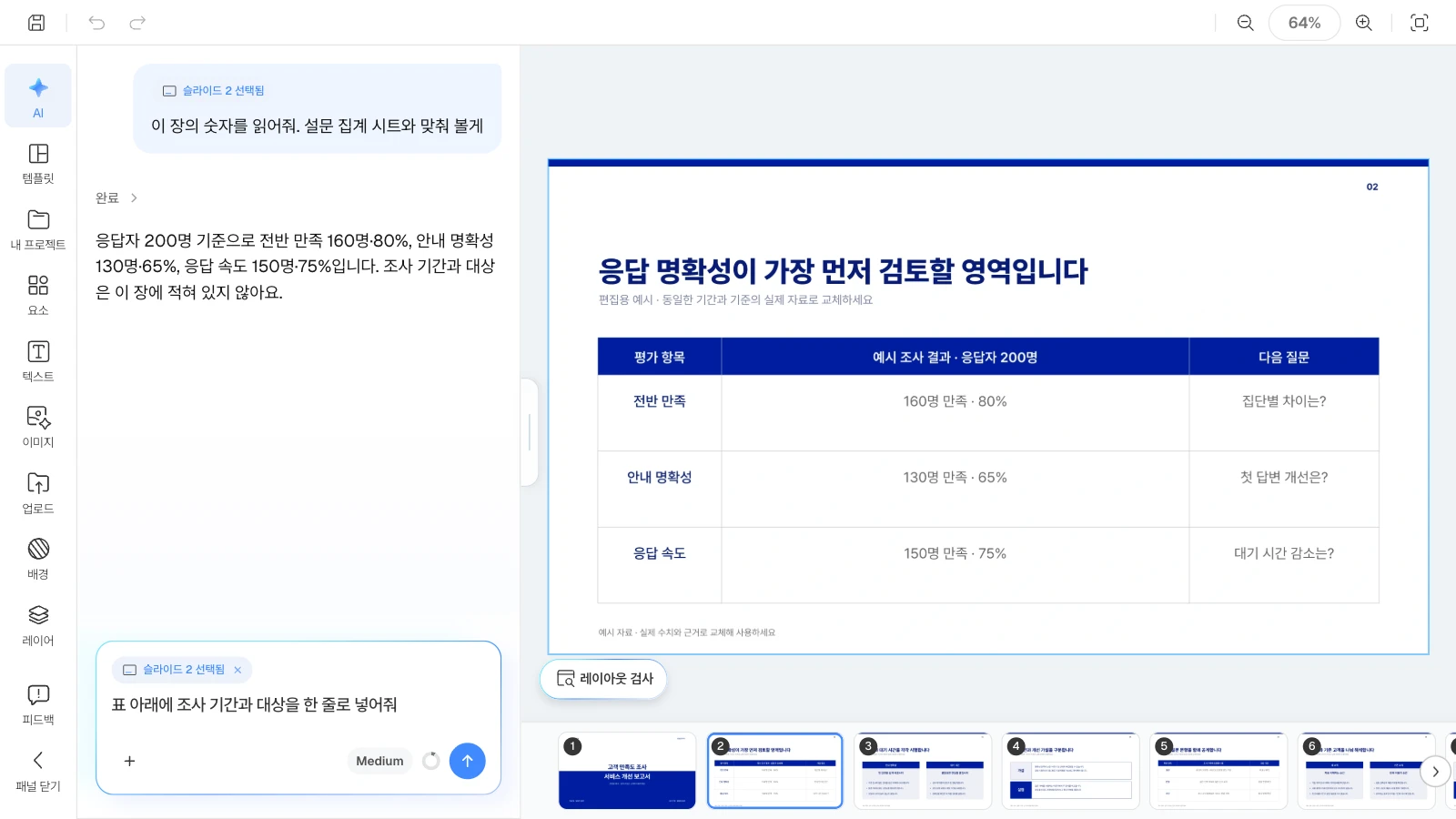This screenshot has width=1456, height=819.
Task: Select slide 5 thumbnail
Action: tap(1218, 771)
